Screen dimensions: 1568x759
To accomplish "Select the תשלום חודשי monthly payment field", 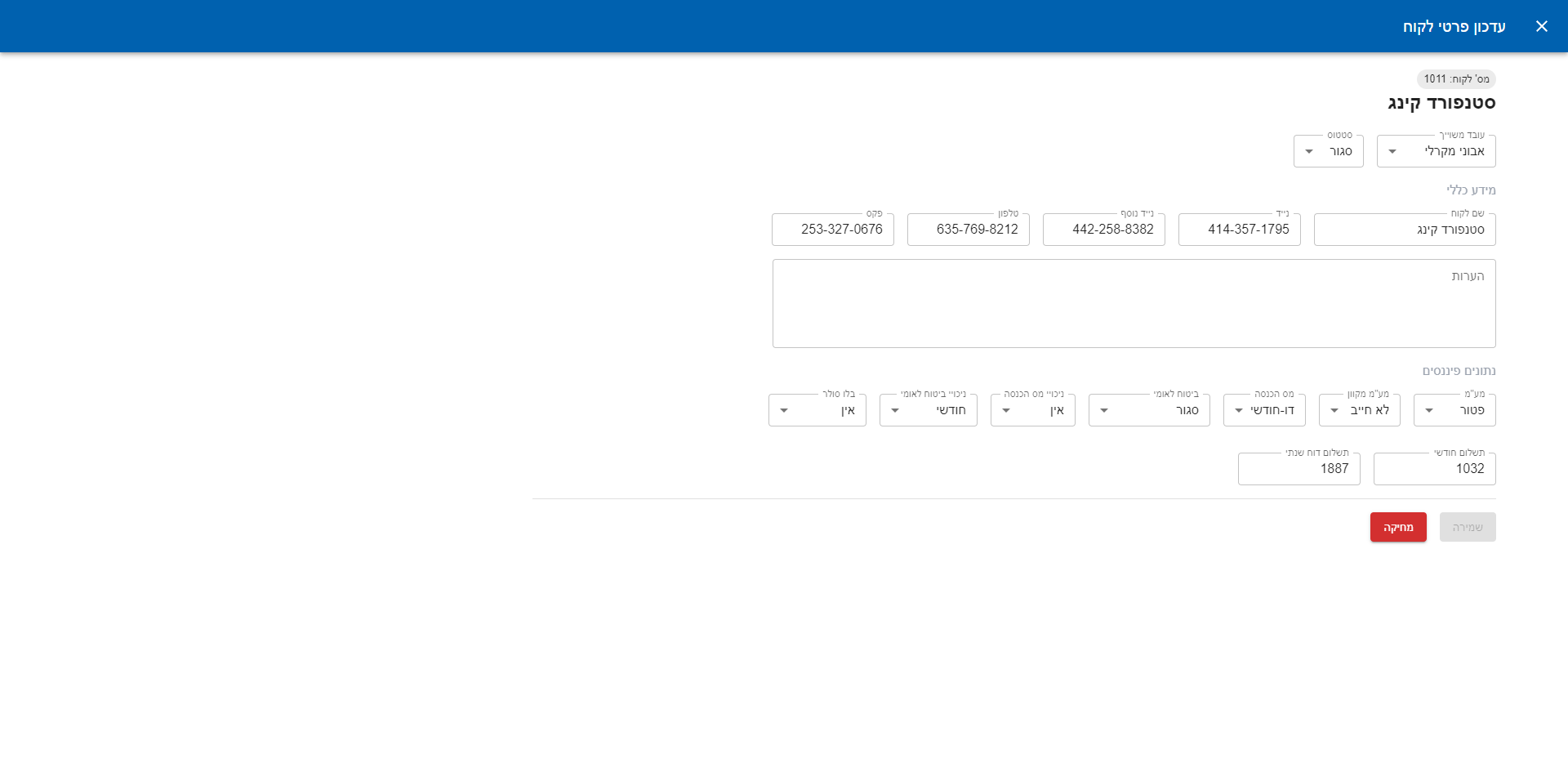I will 1434,468.
